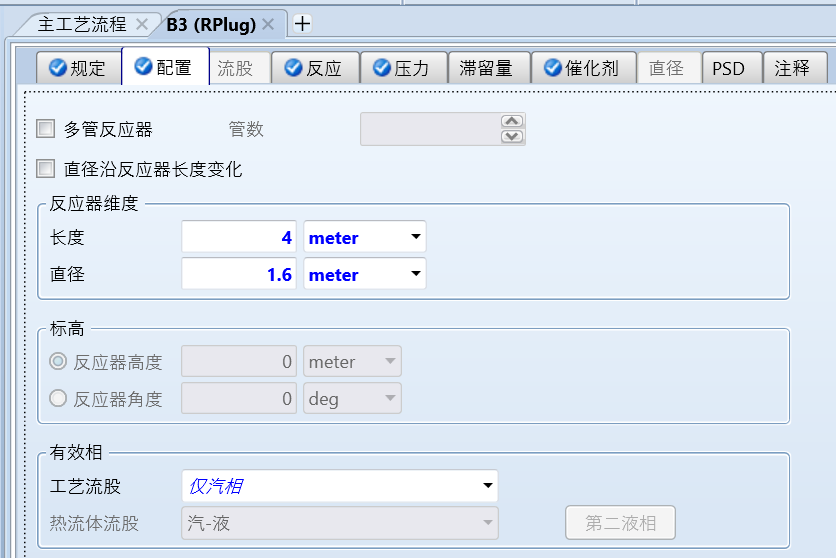836x558 pixels.
Task: Add a new tab with plus icon
Action: tap(302, 23)
